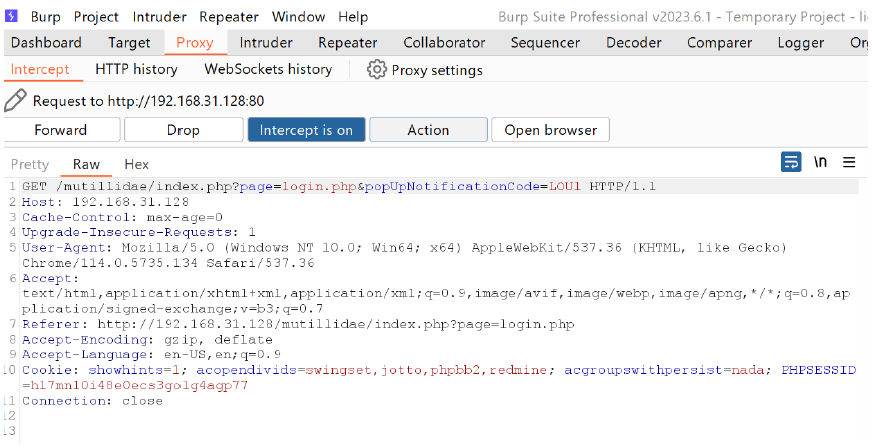Toggle the line wrap icon
This screenshot has width=872, height=448.
(791, 162)
